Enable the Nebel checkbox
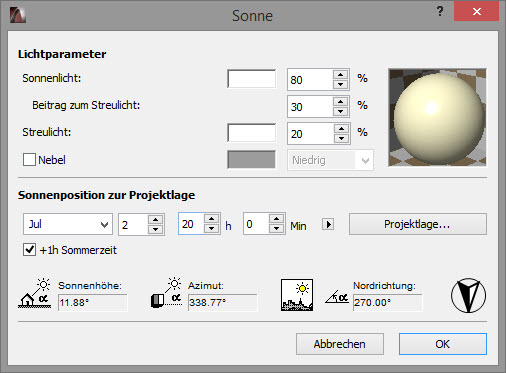 (29, 159)
